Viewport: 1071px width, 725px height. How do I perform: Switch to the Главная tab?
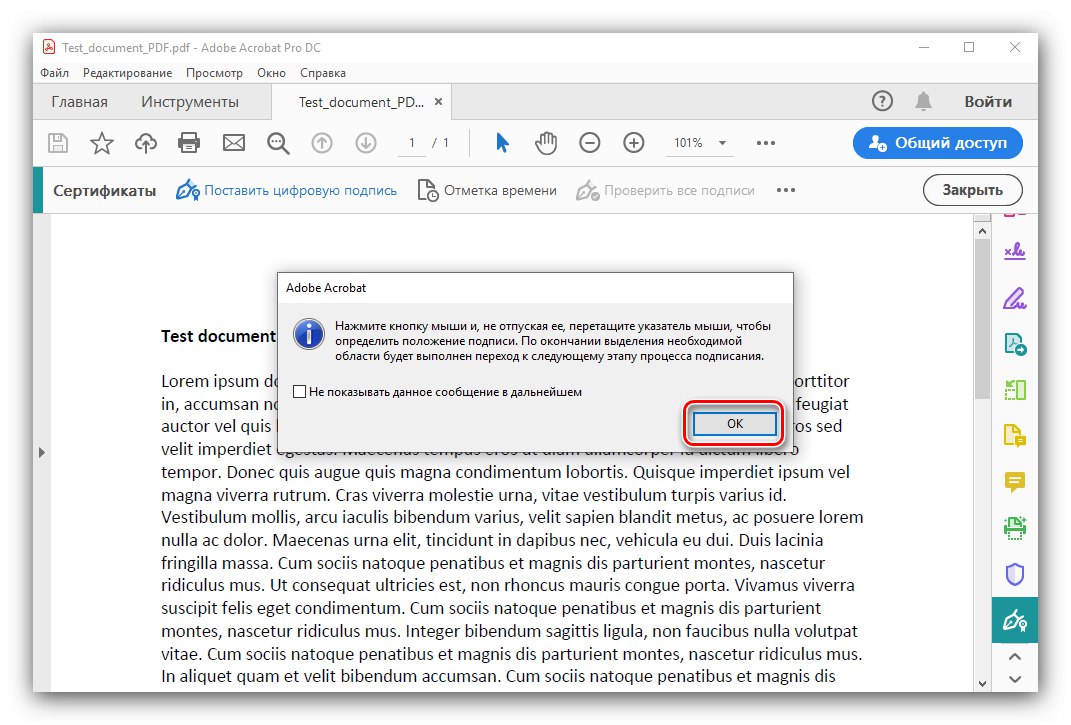click(x=79, y=102)
